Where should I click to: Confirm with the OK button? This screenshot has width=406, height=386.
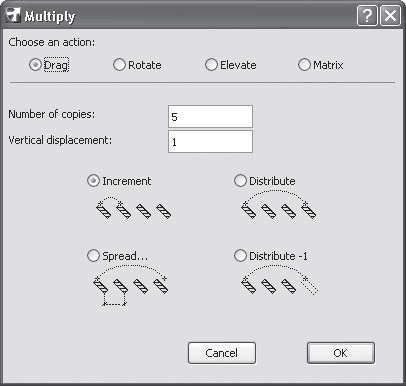point(340,353)
